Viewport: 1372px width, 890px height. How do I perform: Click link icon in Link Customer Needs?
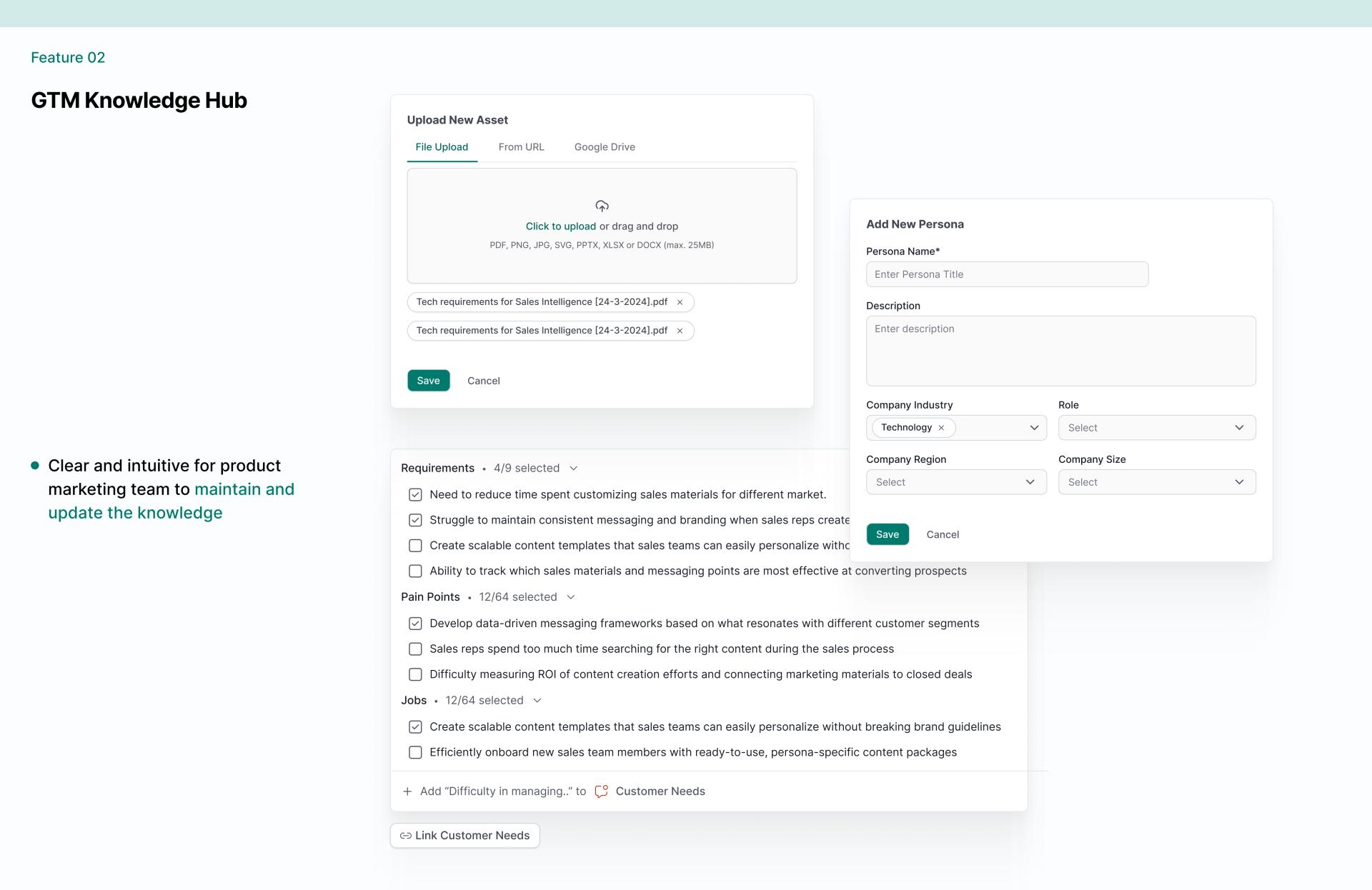pyautogui.click(x=405, y=836)
